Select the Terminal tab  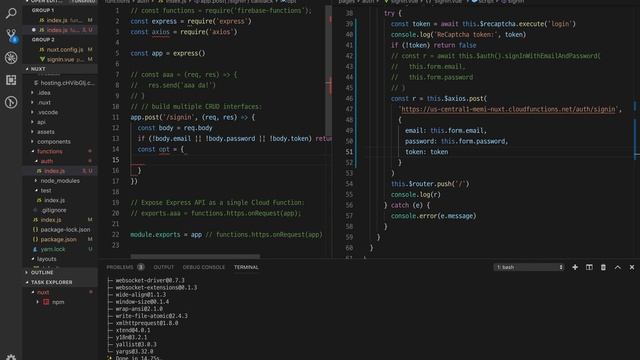pyautogui.click(x=246, y=267)
